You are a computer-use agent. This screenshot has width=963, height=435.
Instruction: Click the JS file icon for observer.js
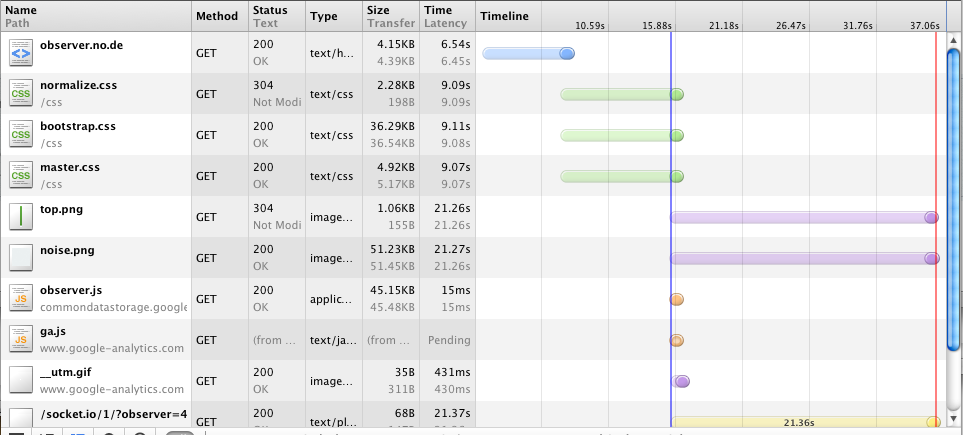(21, 299)
